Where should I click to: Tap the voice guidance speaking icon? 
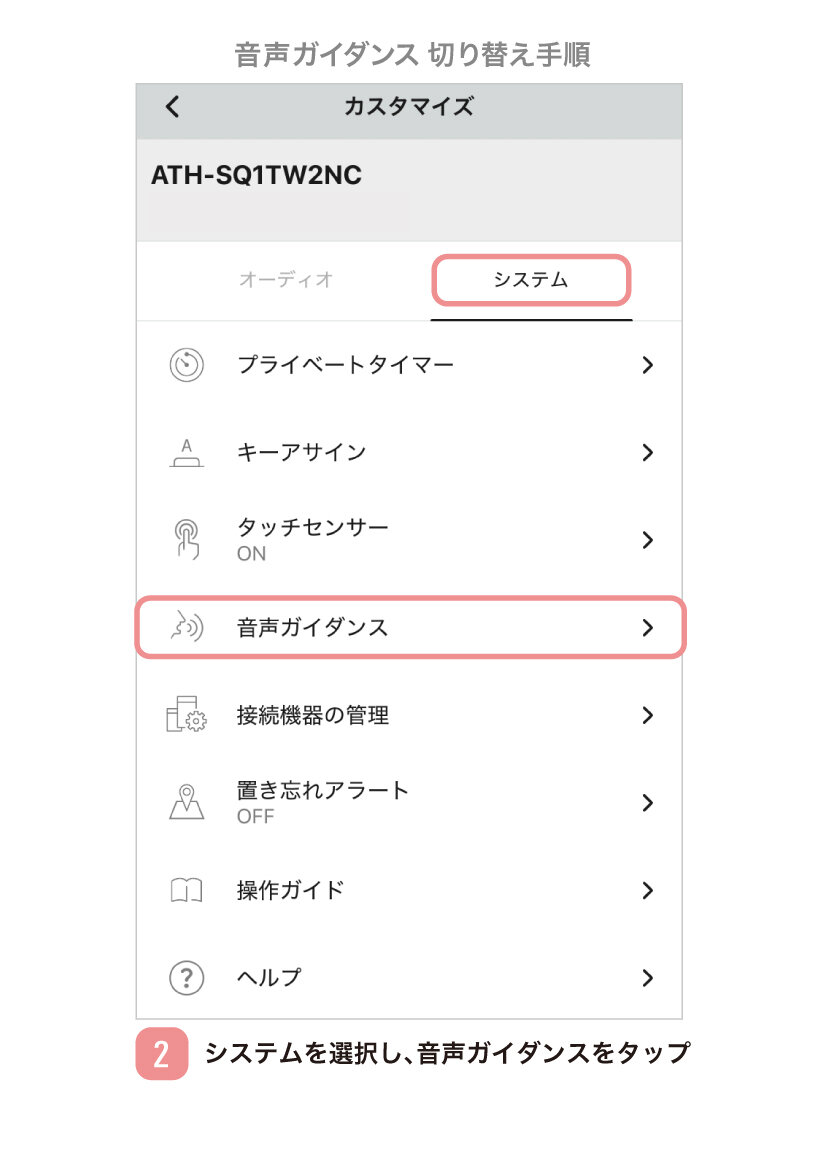[186, 628]
